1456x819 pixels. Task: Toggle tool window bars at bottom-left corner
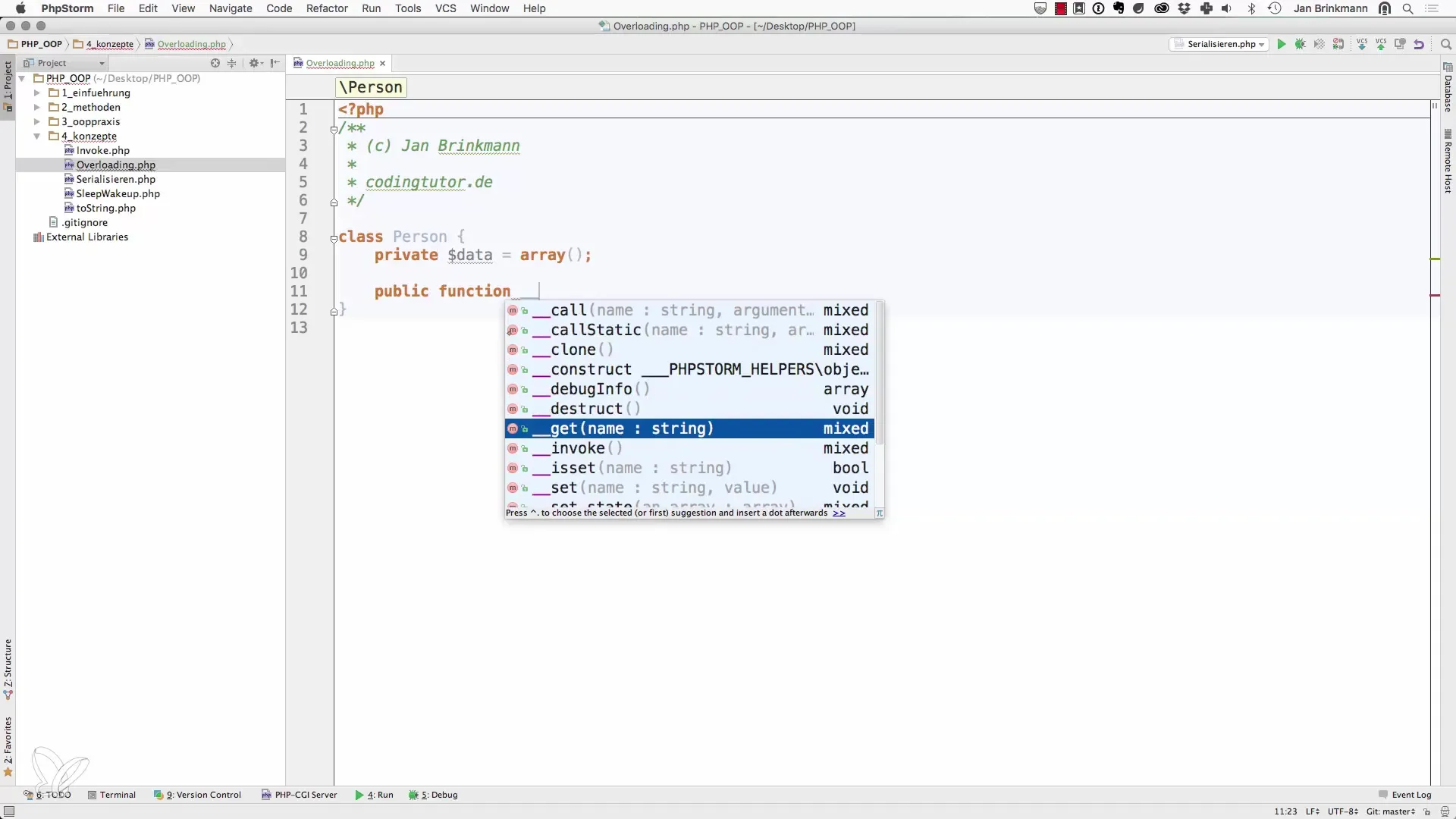pos(9,811)
